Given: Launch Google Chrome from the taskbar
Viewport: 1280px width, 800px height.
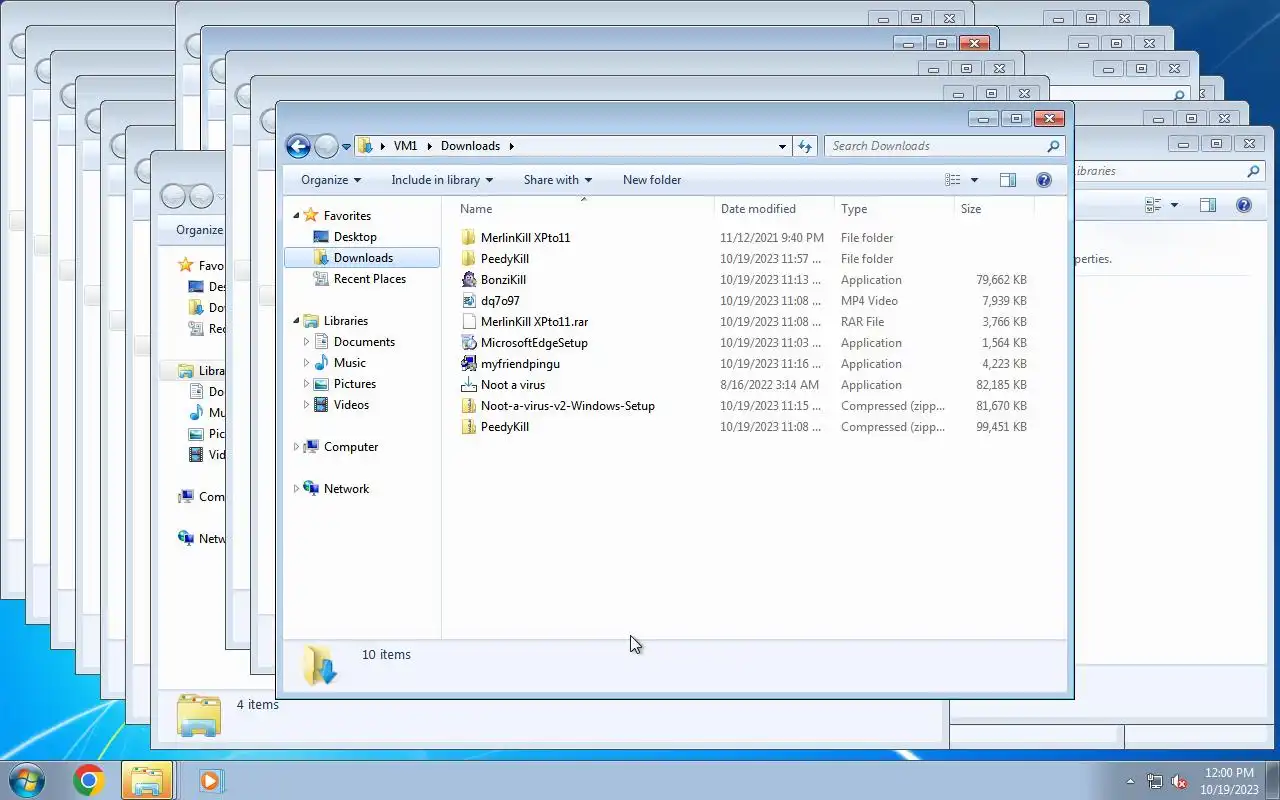Looking at the screenshot, I should [x=88, y=780].
